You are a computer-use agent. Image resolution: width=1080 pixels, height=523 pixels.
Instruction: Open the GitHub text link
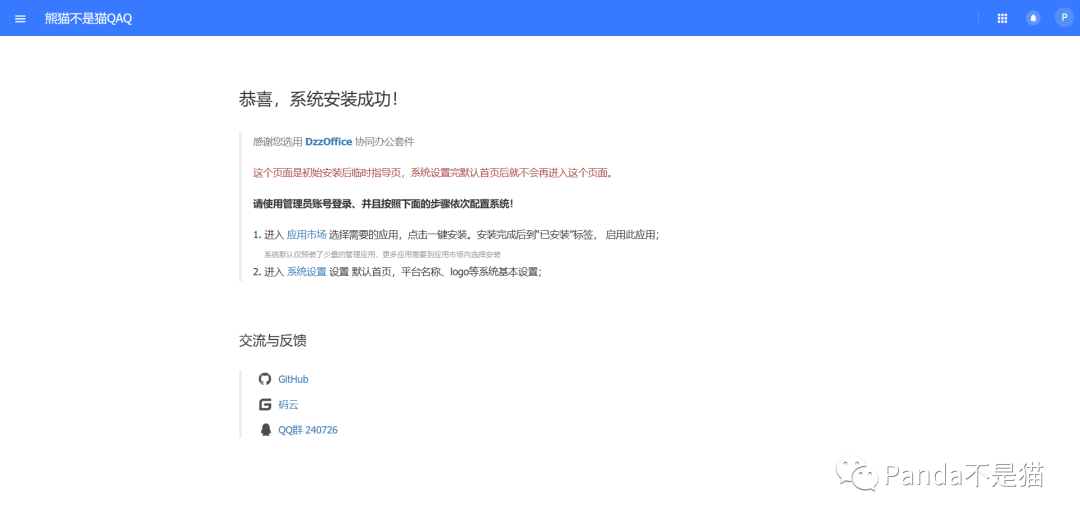tap(293, 379)
